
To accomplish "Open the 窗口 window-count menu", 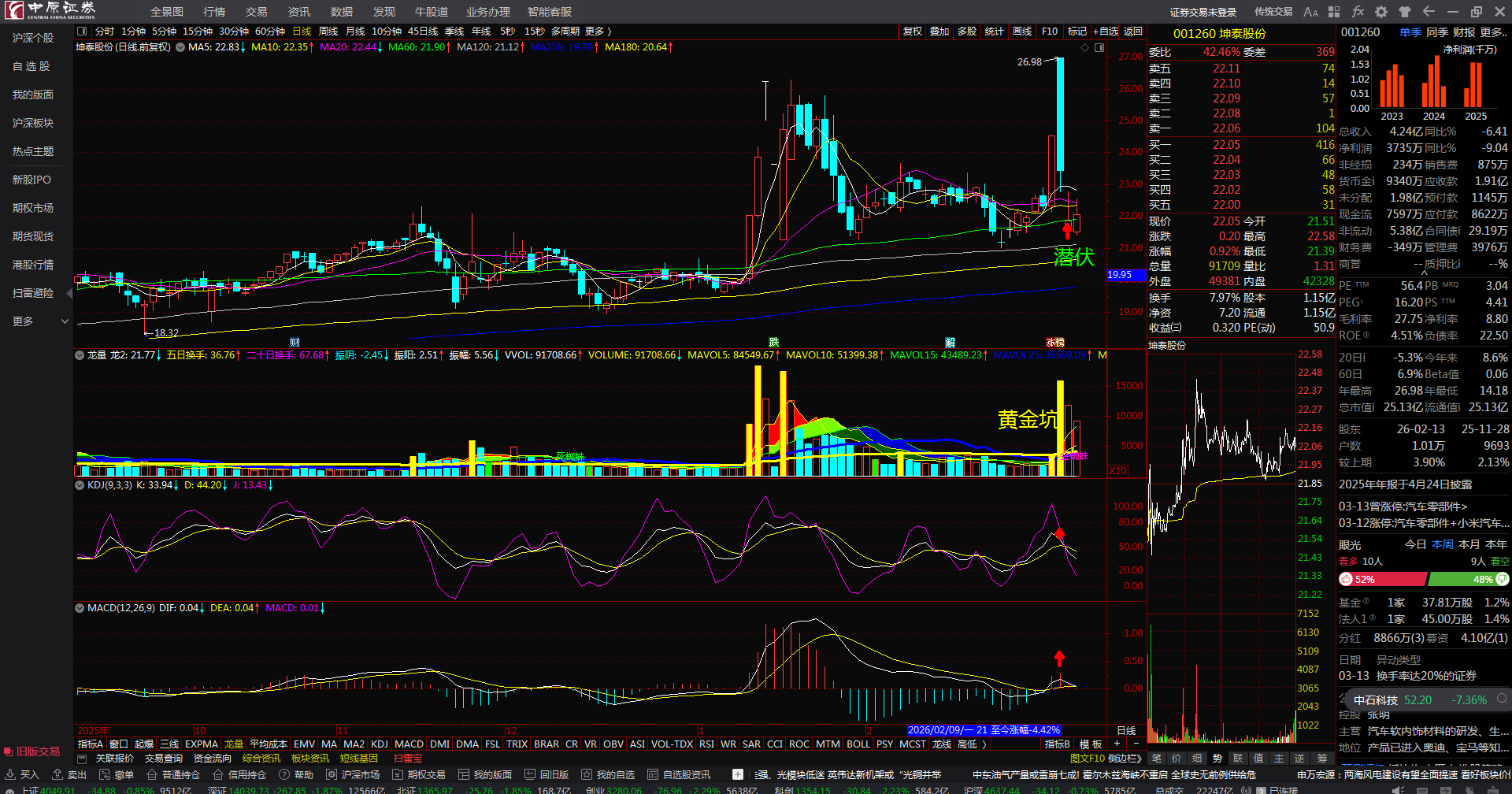I will 119,744.
